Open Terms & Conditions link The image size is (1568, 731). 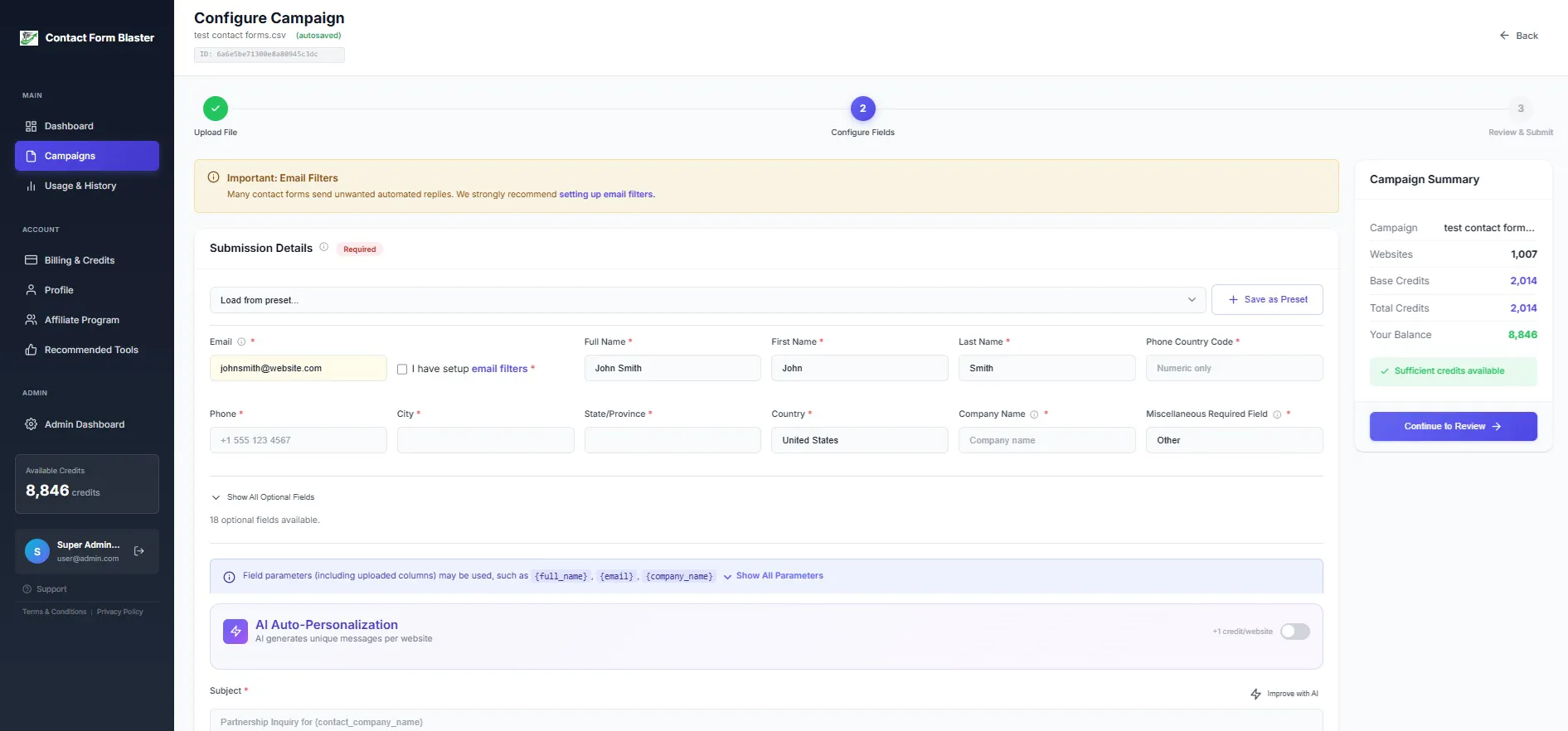tap(55, 612)
